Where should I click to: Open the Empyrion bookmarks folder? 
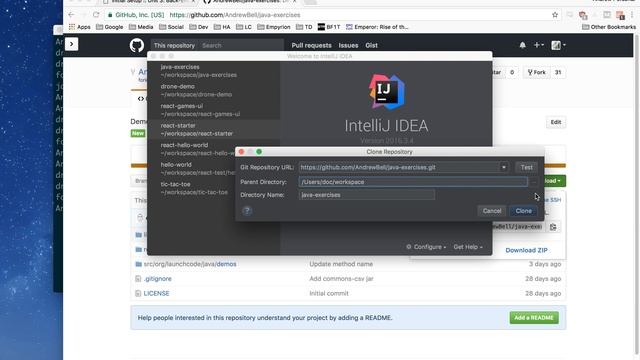click(x=273, y=27)
